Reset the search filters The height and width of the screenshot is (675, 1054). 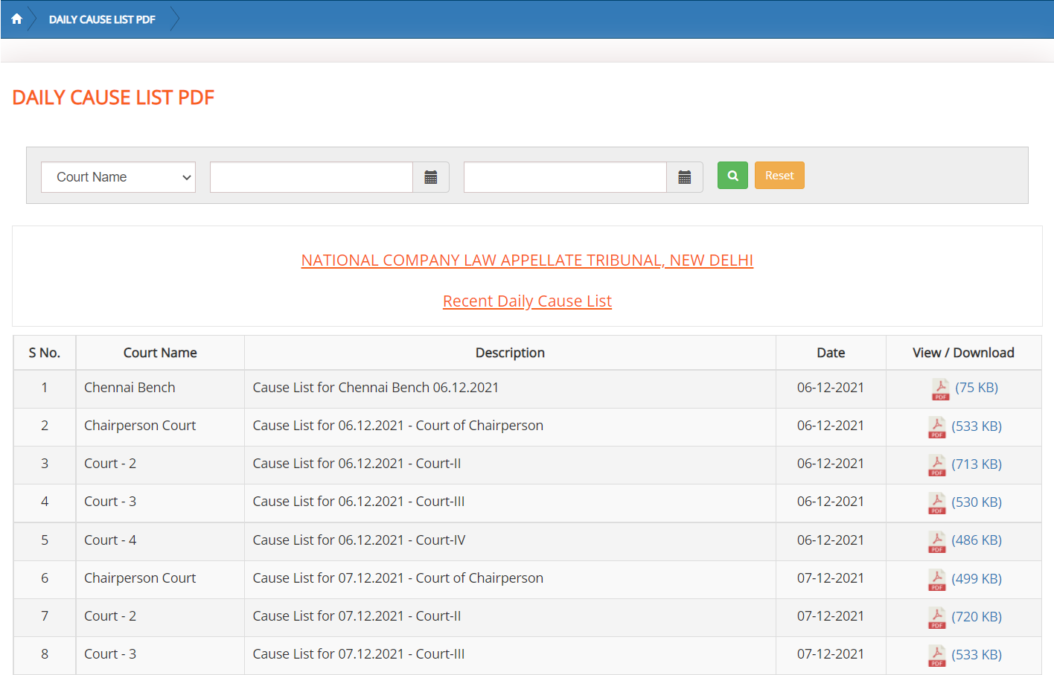coord(779,175)
